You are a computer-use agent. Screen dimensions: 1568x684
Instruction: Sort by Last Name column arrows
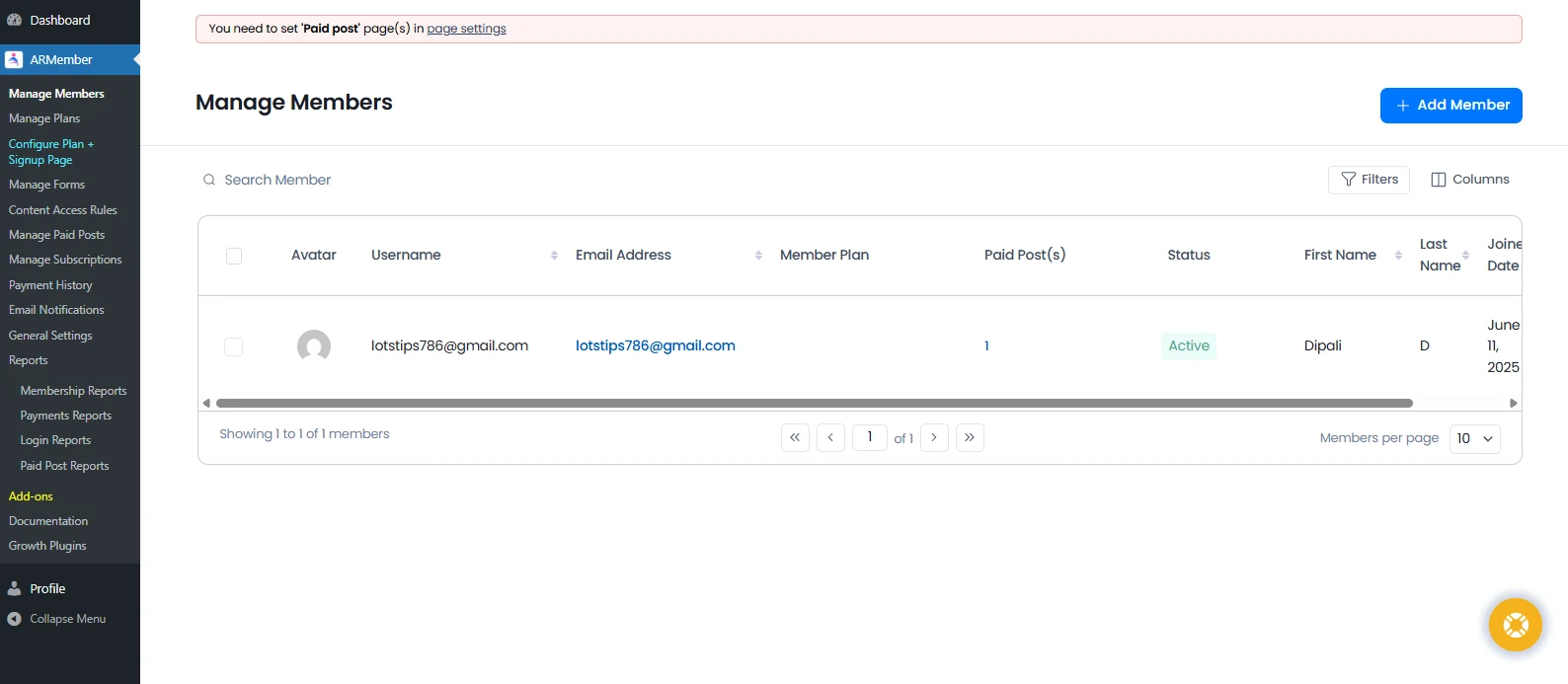point(1465,255)
